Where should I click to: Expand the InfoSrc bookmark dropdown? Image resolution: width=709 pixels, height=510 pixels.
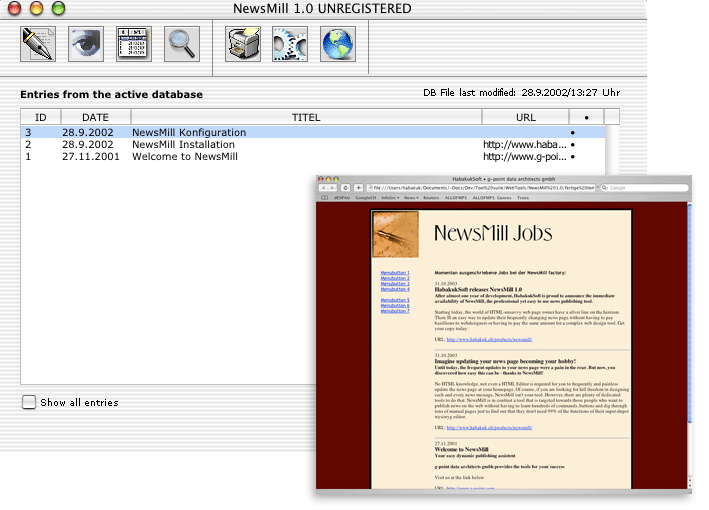pyautogui.click(x=390, y=198)
